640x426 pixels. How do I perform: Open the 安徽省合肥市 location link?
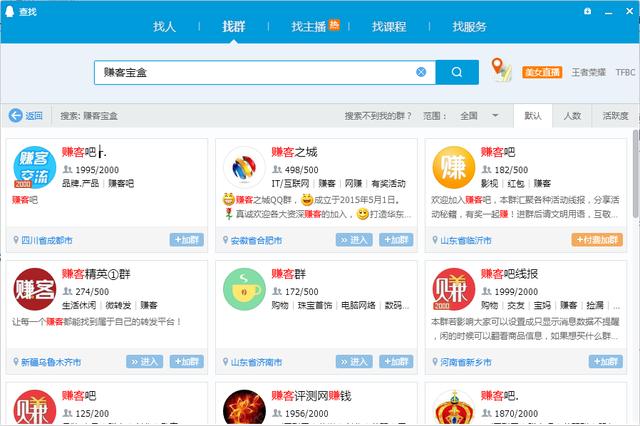256,240
